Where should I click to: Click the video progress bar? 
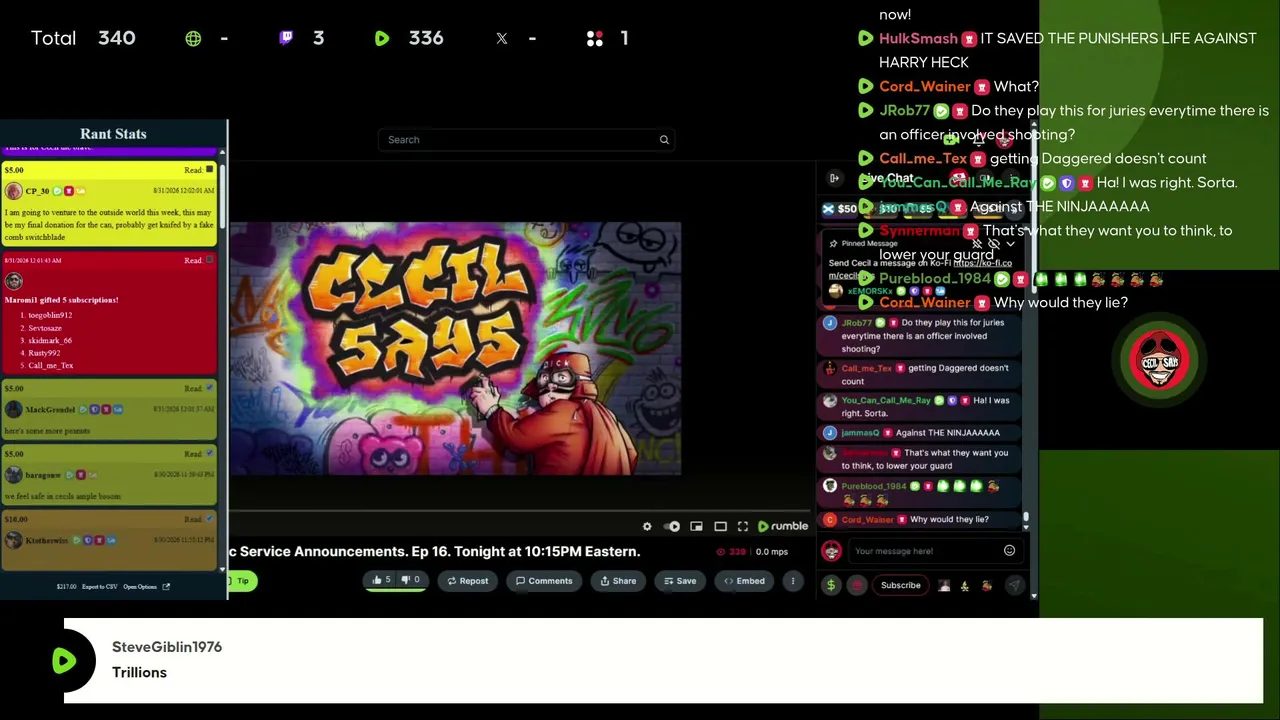pyautogui.click(x=520, y=510)
